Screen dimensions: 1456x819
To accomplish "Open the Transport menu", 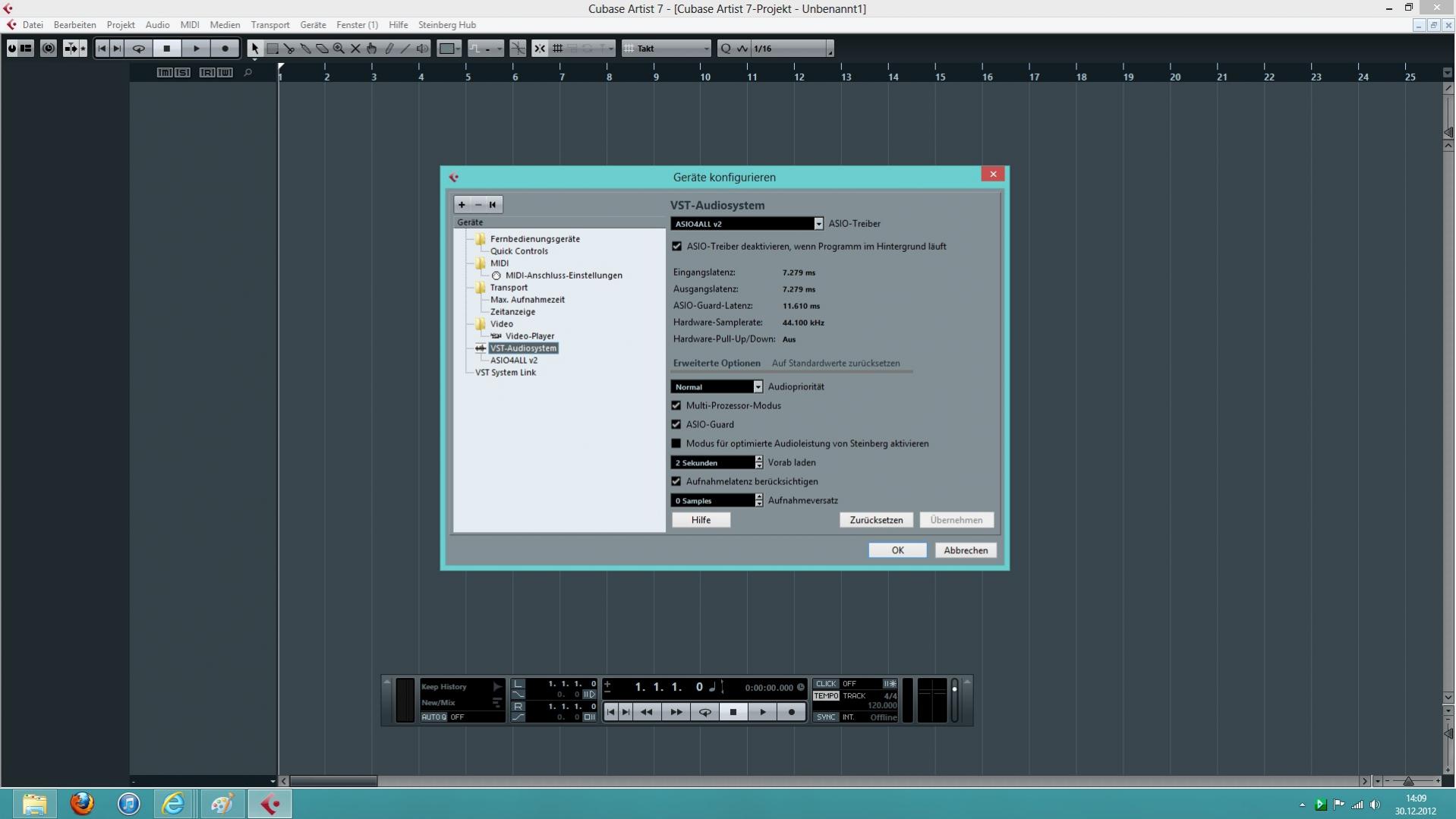I will (x=270, y=25).
